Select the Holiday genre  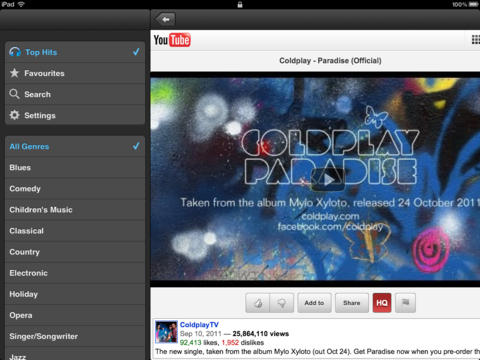click(75, 294)
